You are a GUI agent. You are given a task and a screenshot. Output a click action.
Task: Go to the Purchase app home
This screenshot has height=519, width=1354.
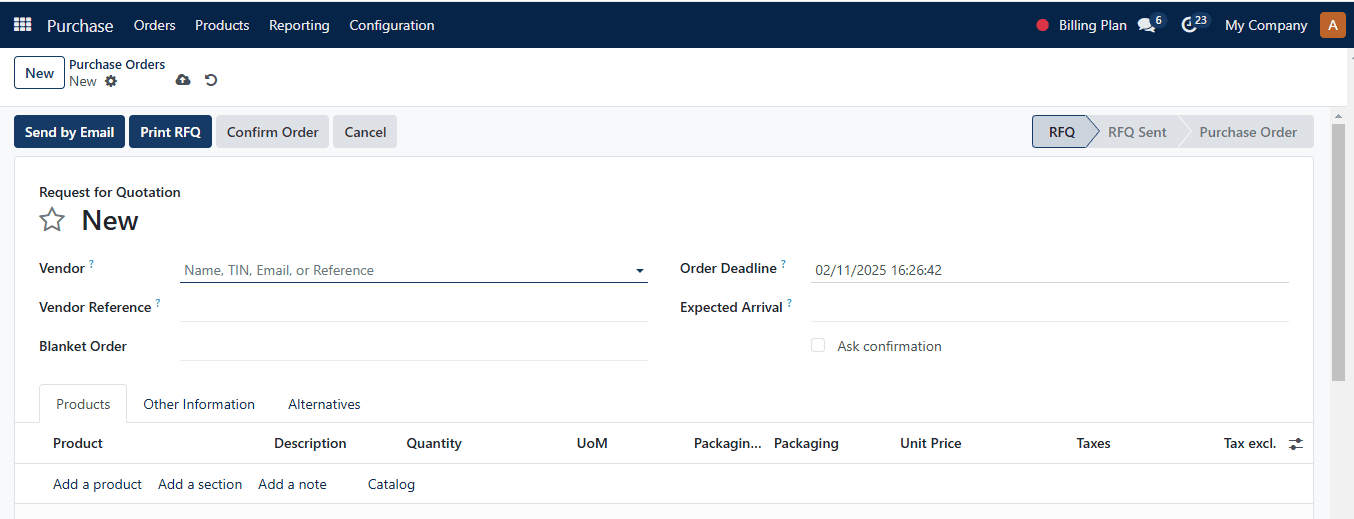tap(80, 25)
